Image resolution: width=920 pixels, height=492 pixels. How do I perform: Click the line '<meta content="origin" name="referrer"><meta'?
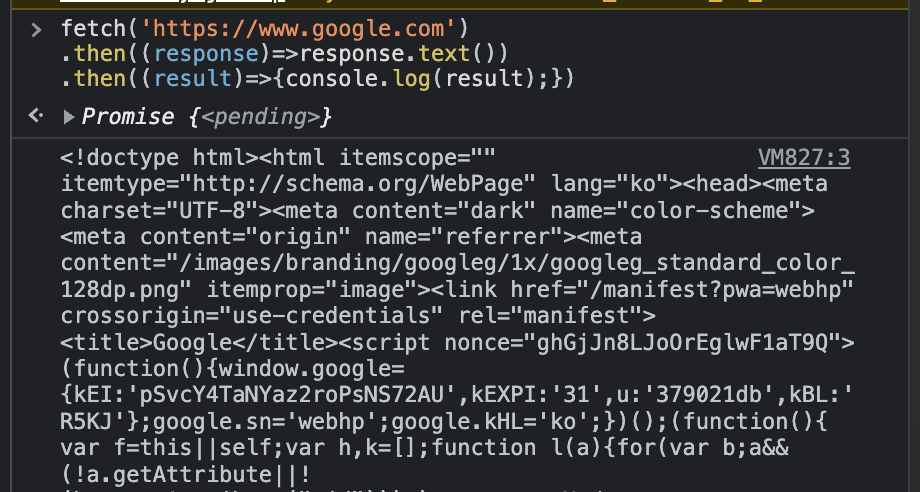pyautogui.click(x=351, y=237)
